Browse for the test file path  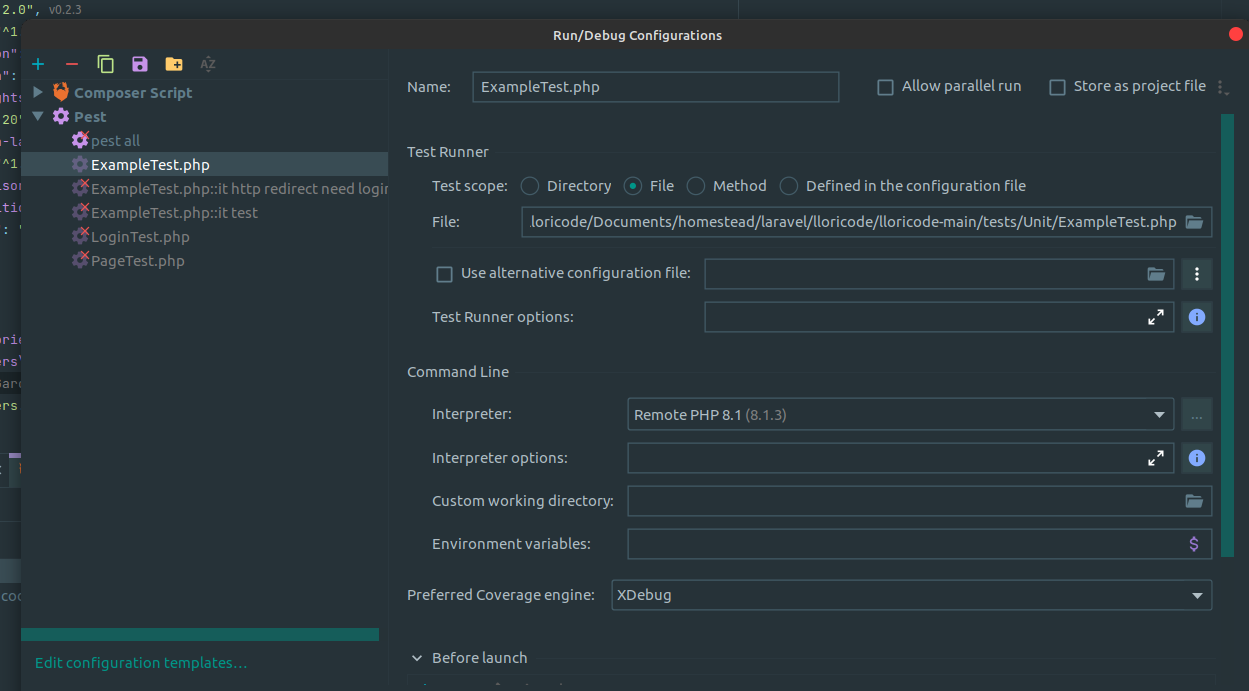click(1194, 221)
